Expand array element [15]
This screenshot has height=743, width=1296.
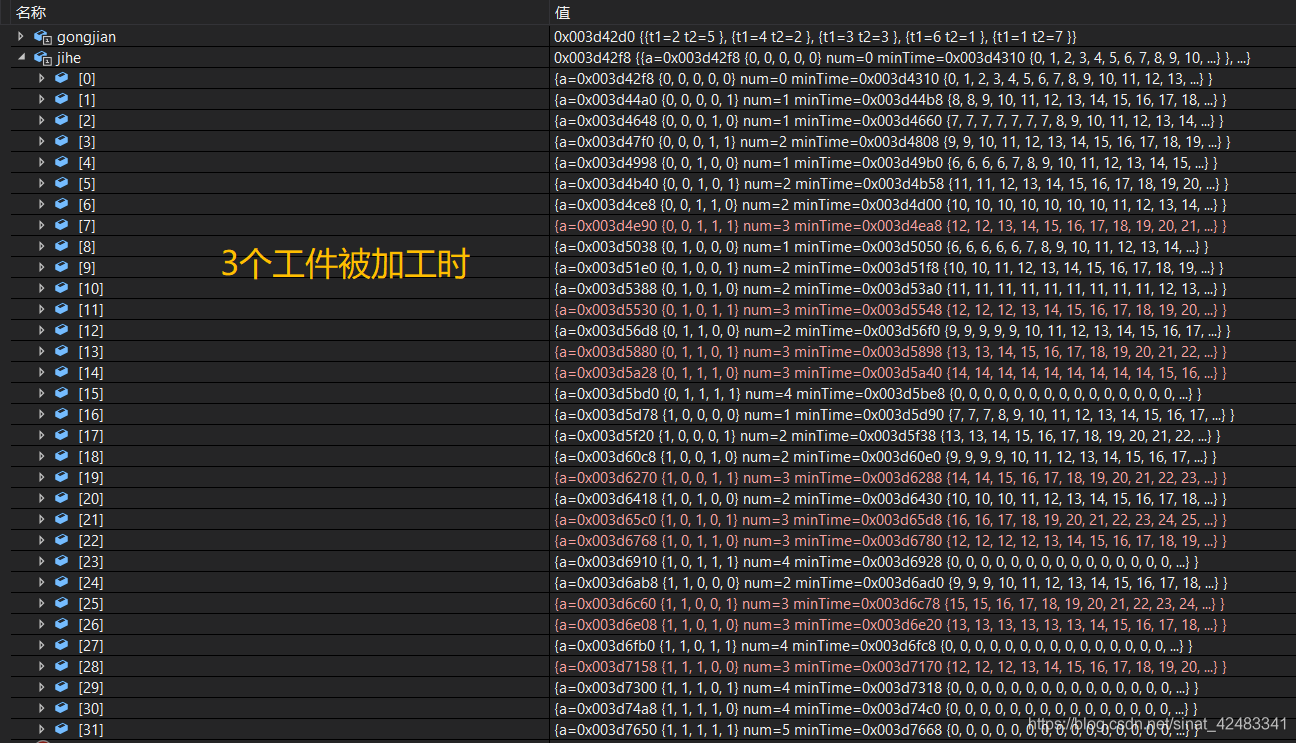41,393
